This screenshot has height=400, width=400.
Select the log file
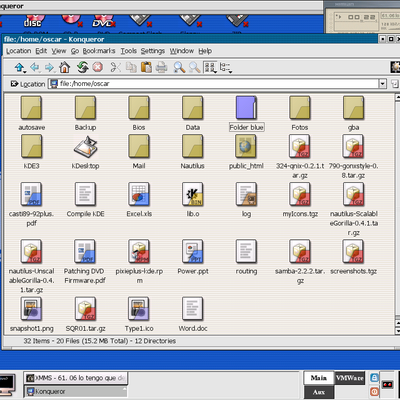click(x=246, y=199)
